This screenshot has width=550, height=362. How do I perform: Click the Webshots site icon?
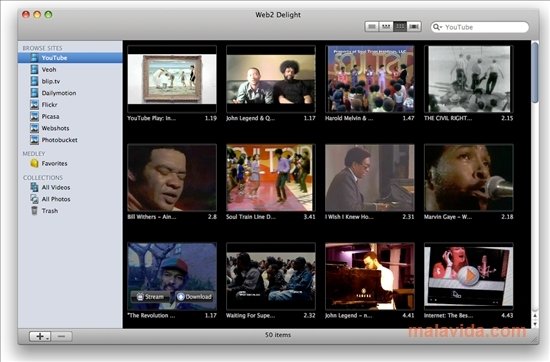tap(34, 128)
